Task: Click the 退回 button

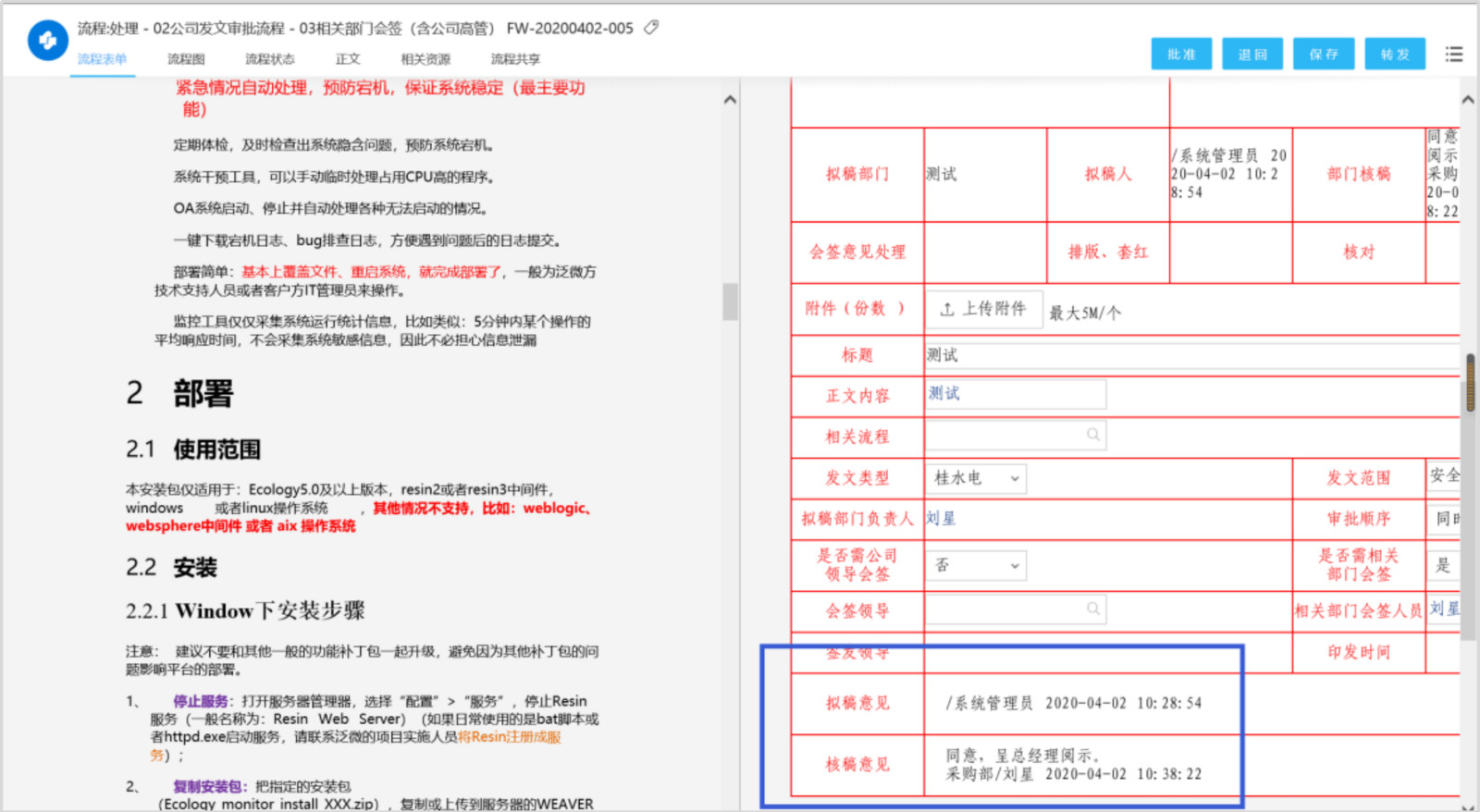Action: pos(1252,54)
